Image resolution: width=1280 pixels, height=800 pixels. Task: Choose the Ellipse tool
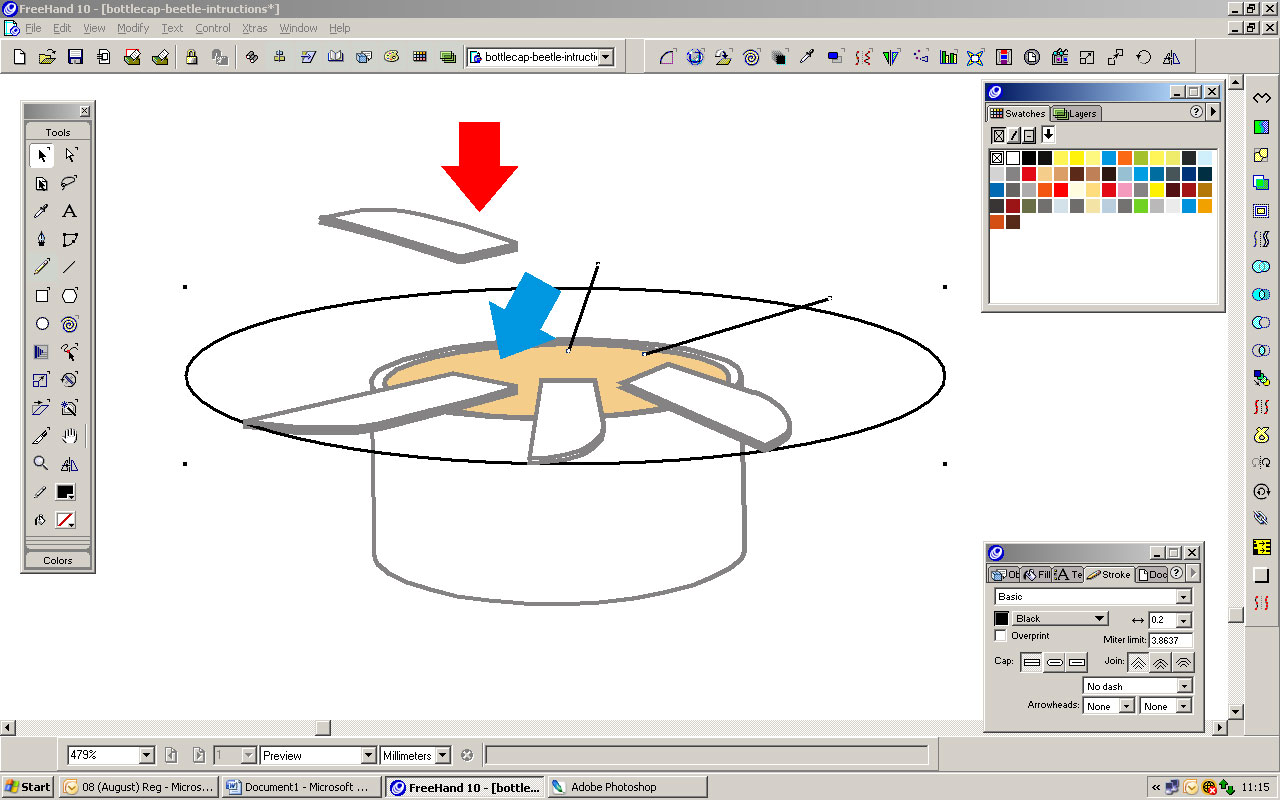(x=41, y=323)
